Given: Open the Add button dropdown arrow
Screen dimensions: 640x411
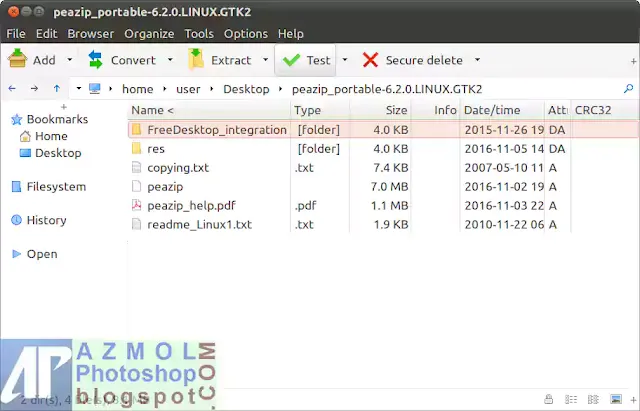Looking at the screenshot, I should (70, 60).
